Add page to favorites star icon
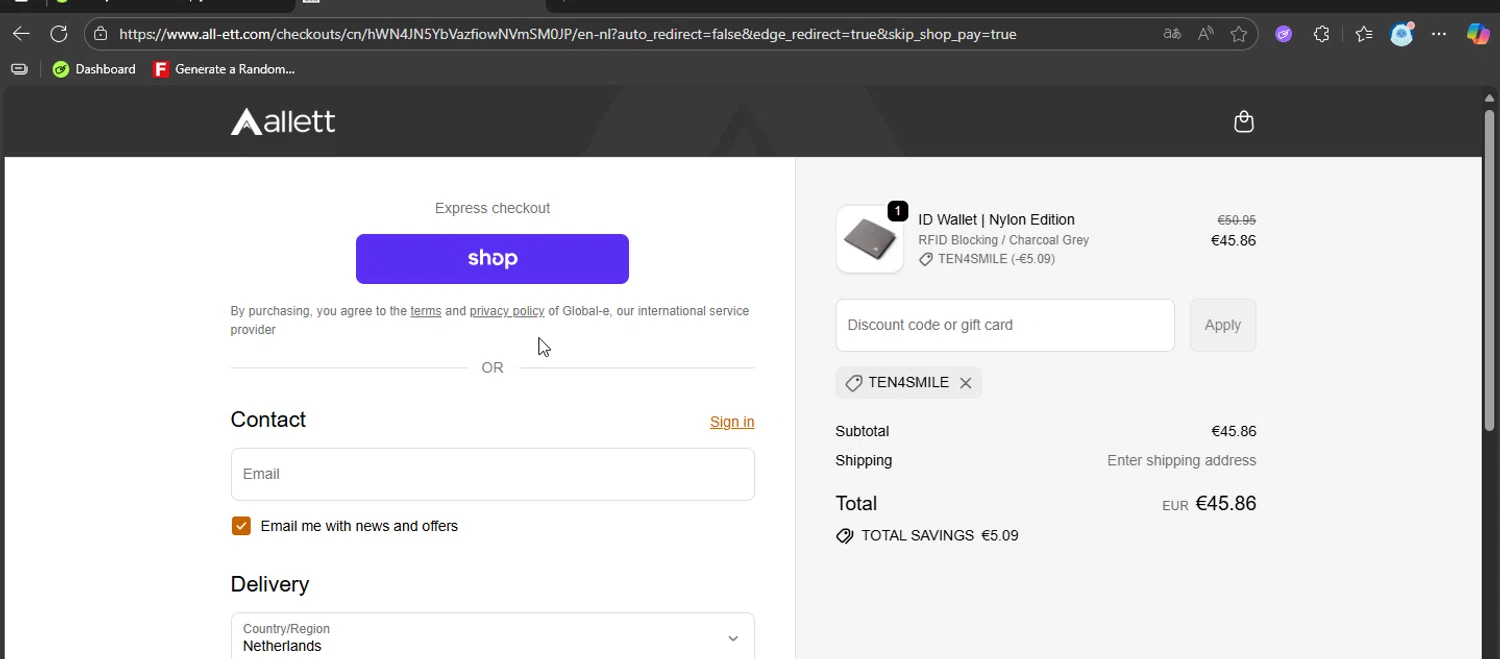The image size is (1500, 659). (x=1239, y=34)
